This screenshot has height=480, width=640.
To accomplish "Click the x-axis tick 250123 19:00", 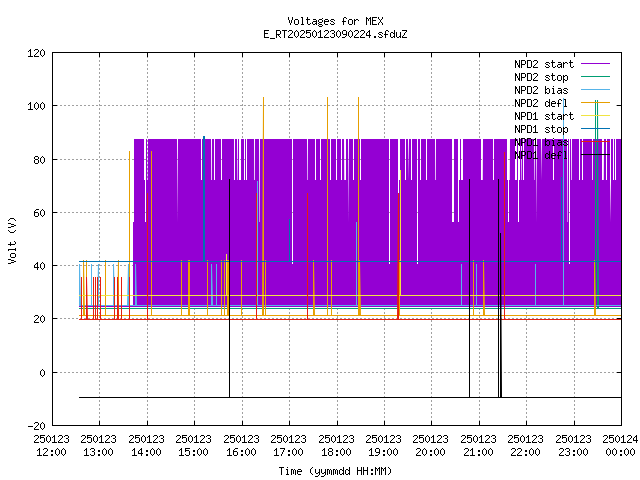I will [x=384, y=446].
